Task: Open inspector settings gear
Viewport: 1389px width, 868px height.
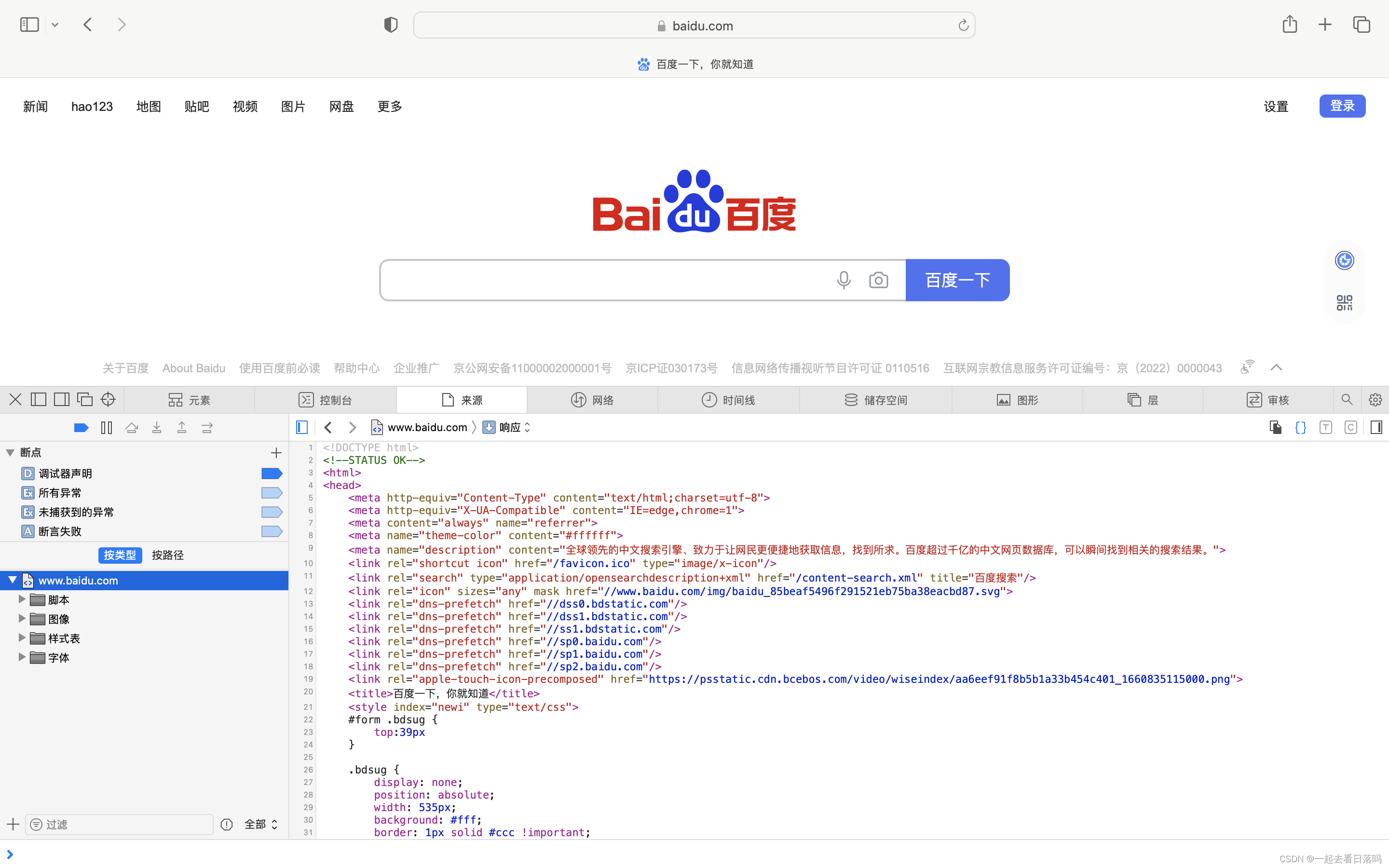Action: 1375,400
